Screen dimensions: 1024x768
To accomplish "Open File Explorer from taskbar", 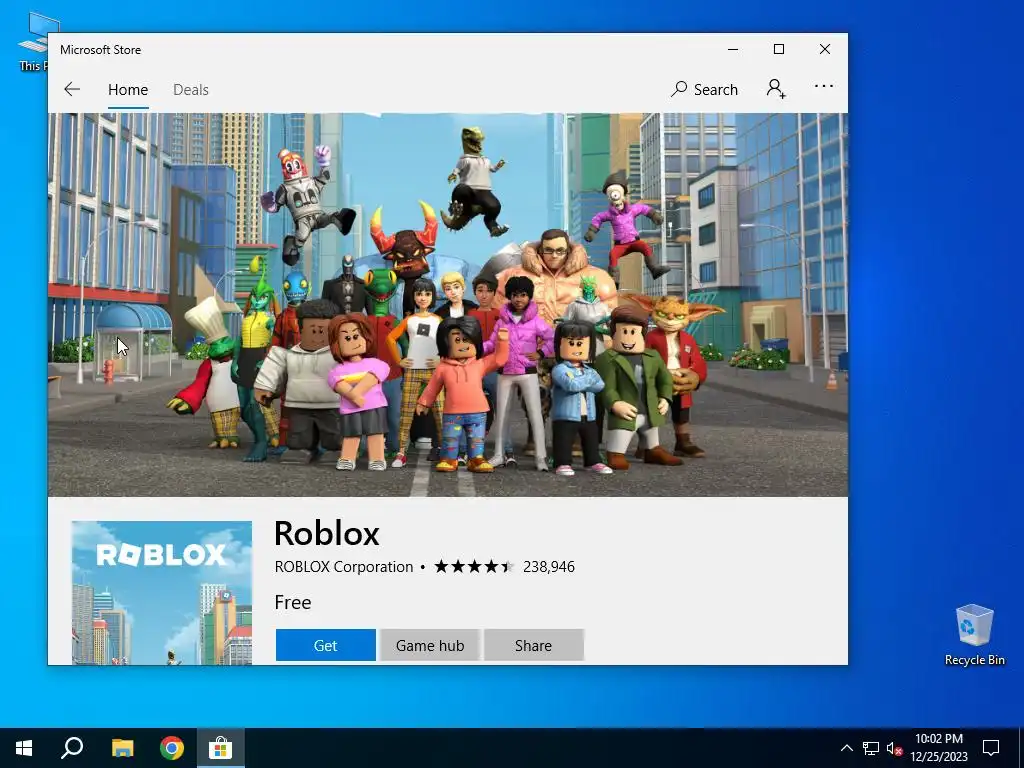I will [x=122, y=748].
